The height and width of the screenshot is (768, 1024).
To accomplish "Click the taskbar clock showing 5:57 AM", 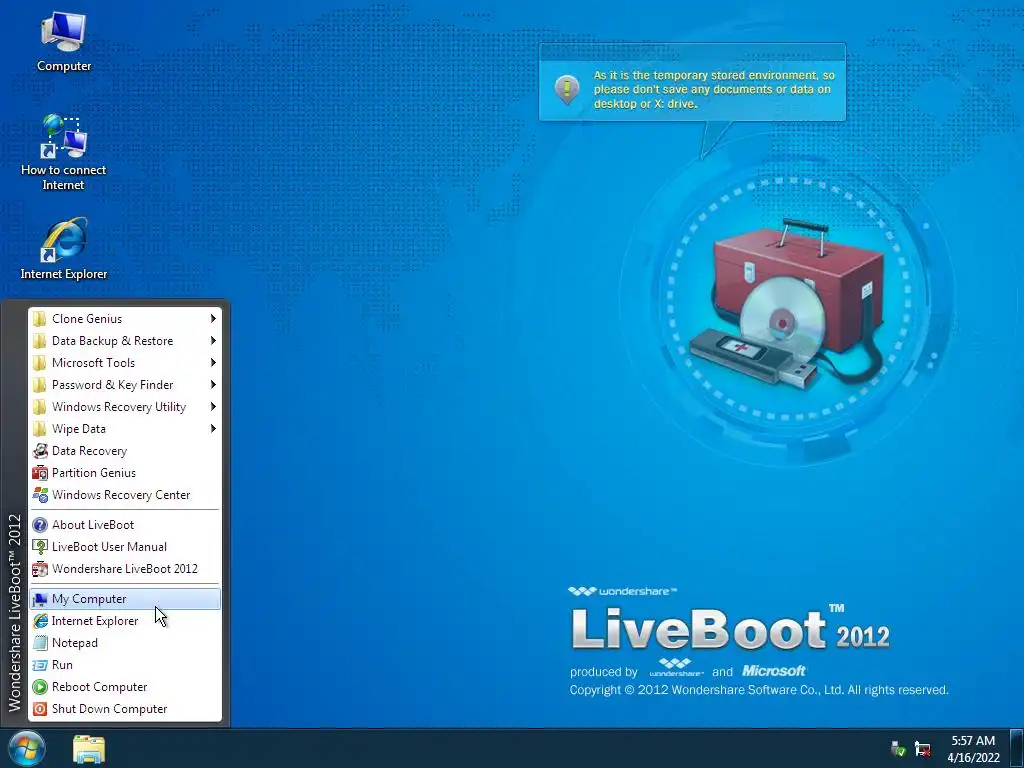I will pyautogui.click(x=973, y=749).
